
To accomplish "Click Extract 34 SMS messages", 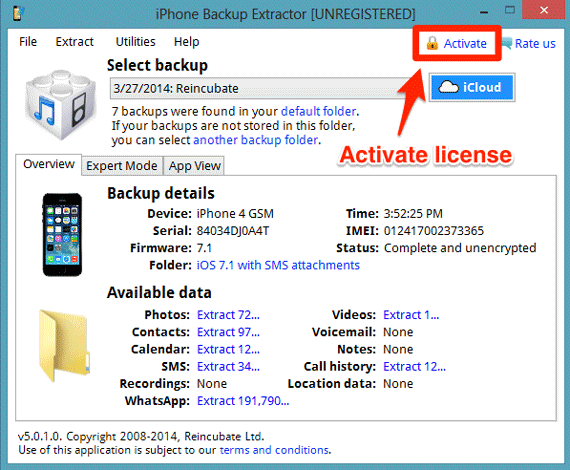I will [228, 366].
